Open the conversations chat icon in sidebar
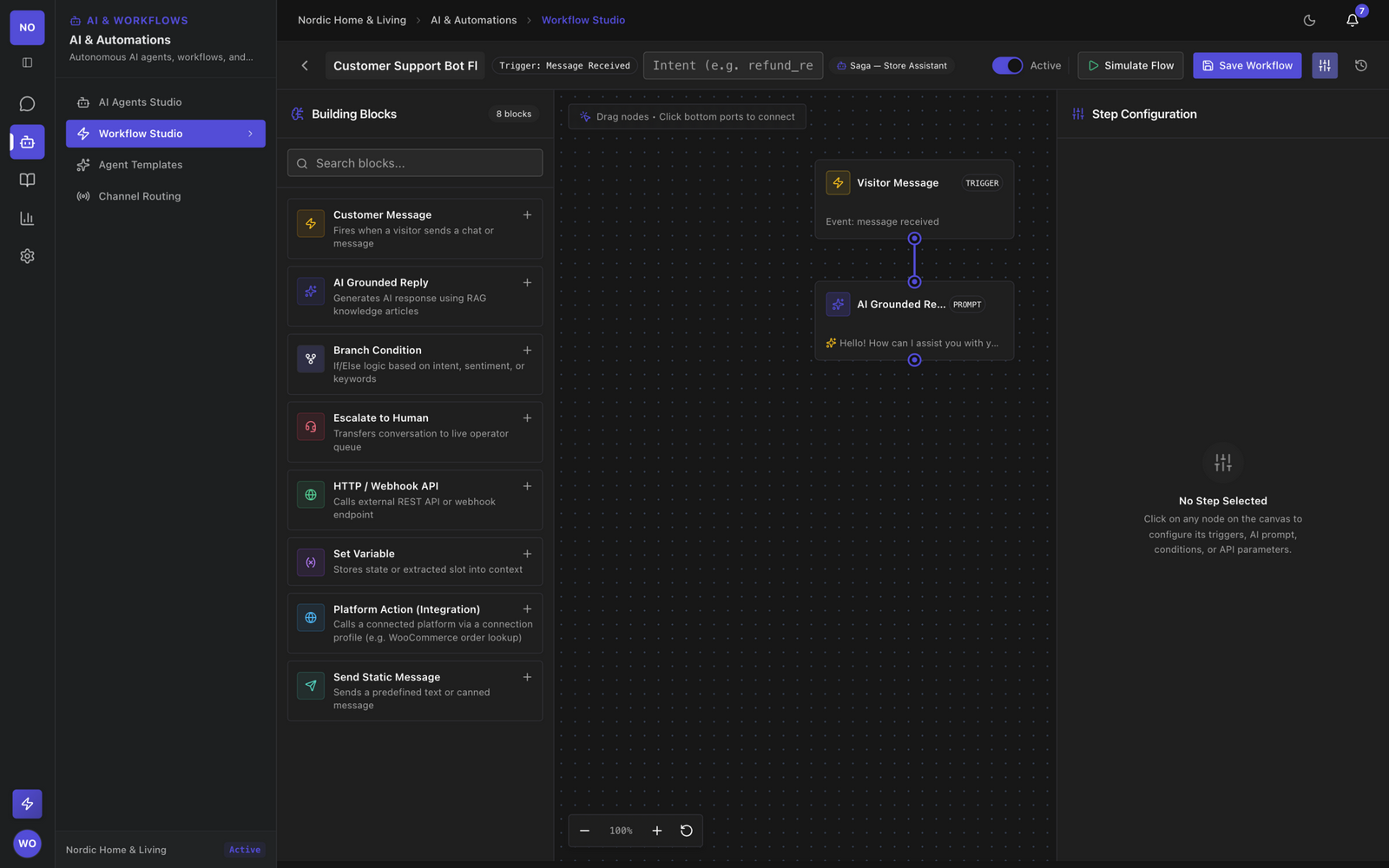Viewport: 1389px width, 868px height. [27, 104]
